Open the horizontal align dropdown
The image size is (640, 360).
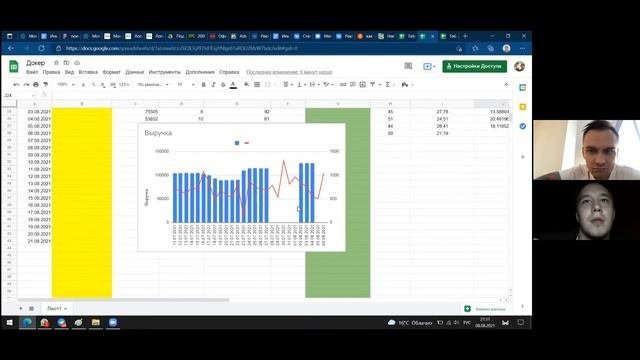pos(288,84)
